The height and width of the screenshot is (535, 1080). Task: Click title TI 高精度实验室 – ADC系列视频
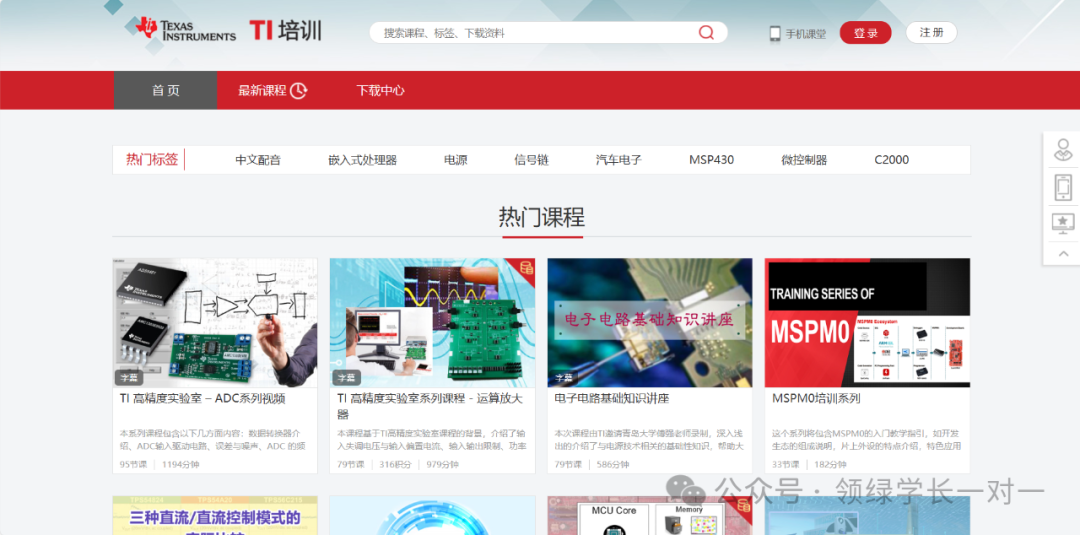[202, 398]
